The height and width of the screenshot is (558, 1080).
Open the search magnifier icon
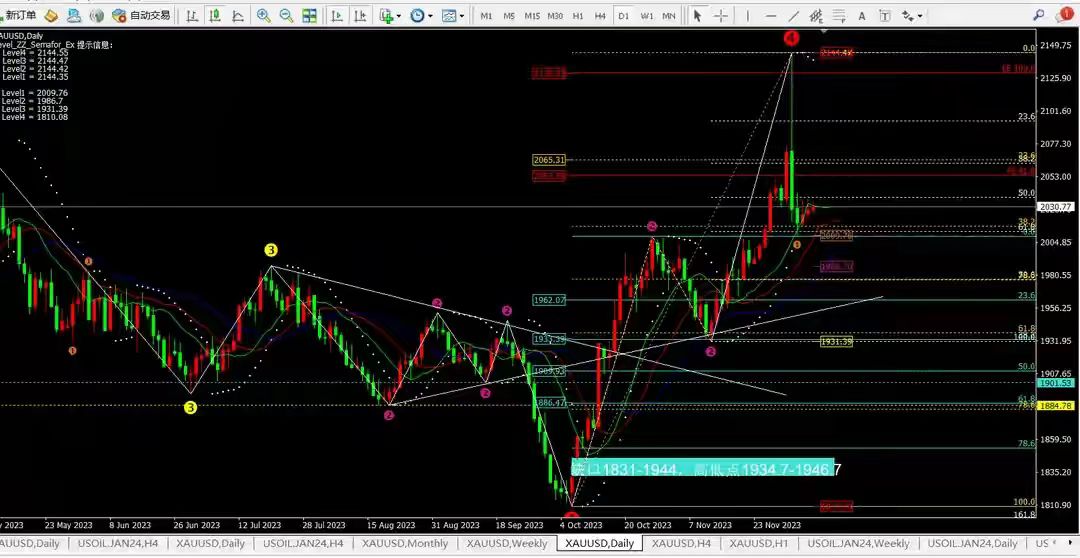[x=1041, y=15]
